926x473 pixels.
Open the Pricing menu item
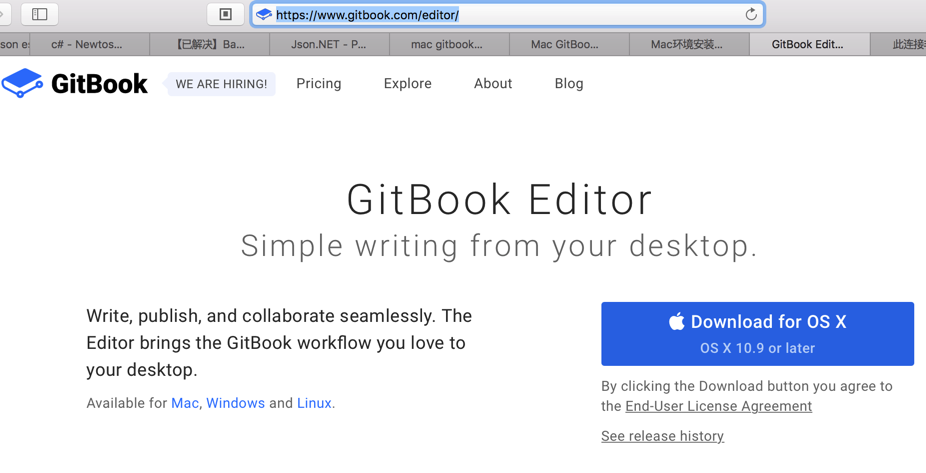pos(319,84)
